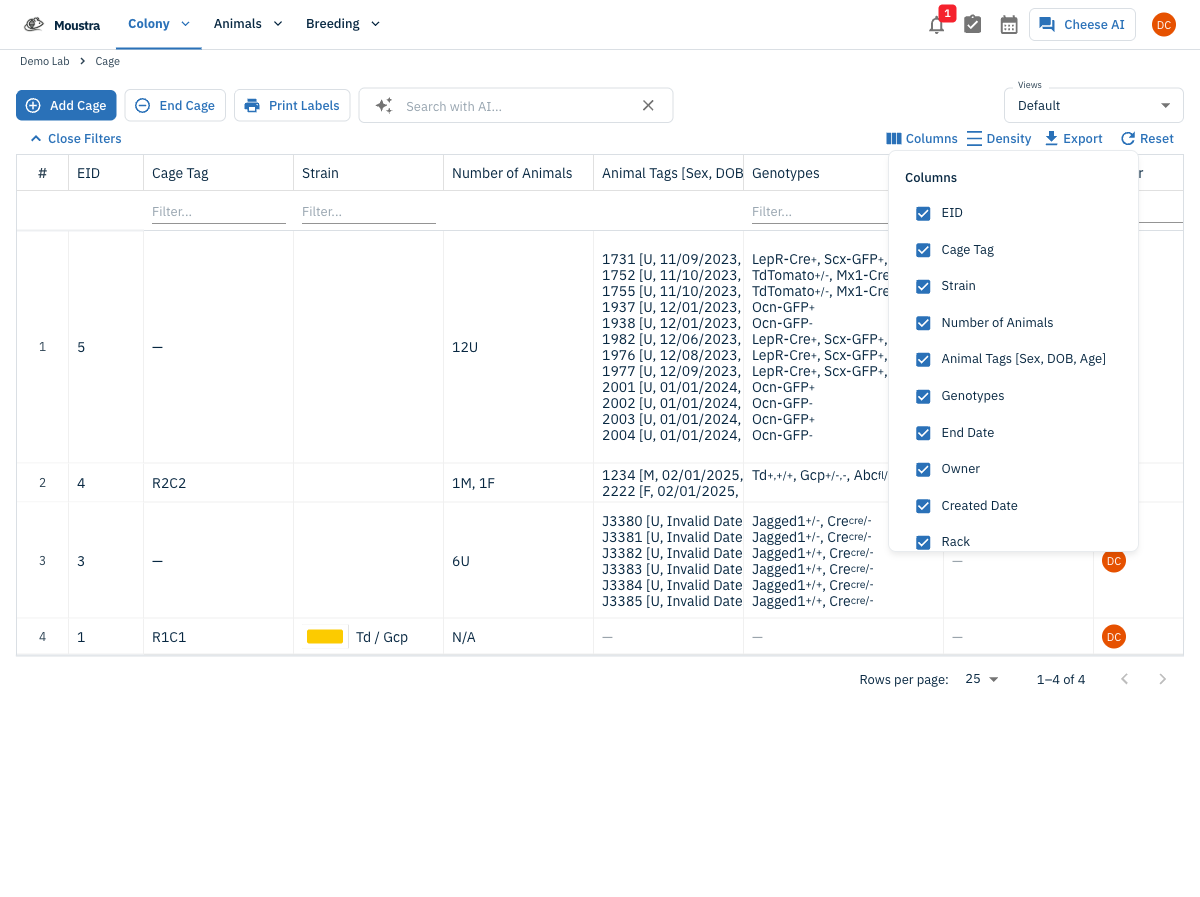The image size is (1200, 897).
Task: Open the tasks checklist icon
Action: [973, 24]
